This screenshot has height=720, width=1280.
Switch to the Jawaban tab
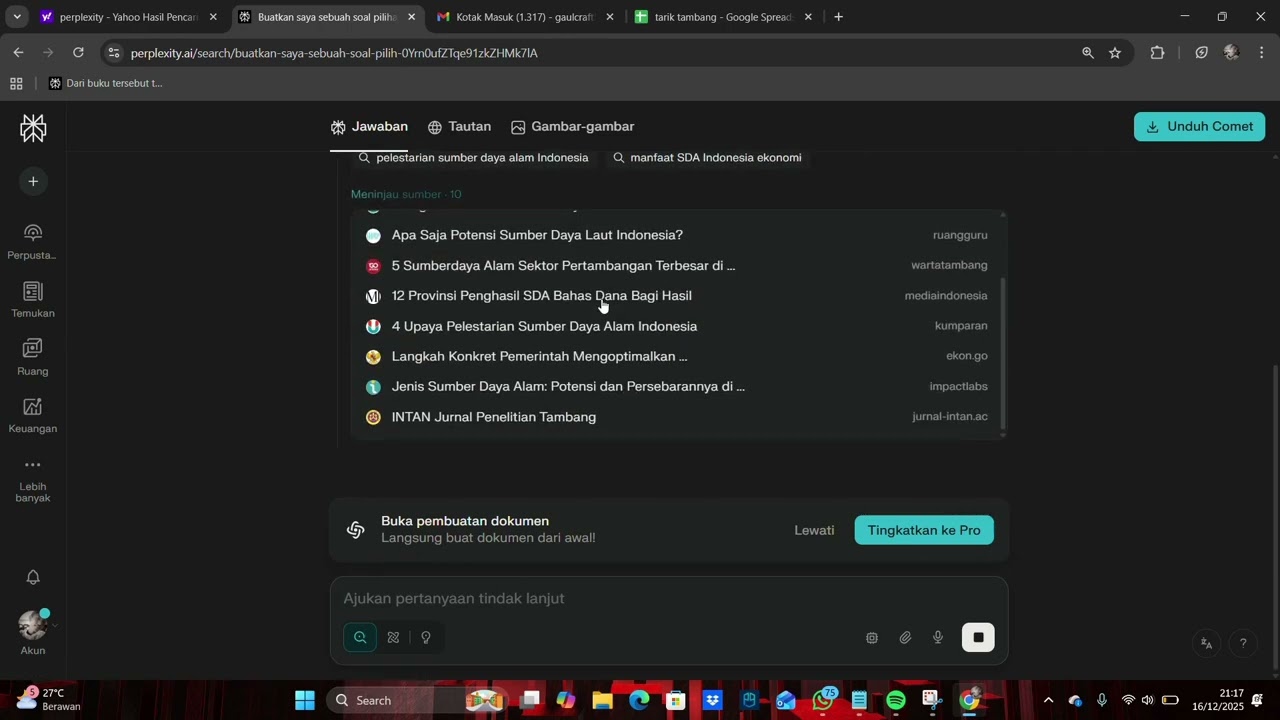[369, 127]
